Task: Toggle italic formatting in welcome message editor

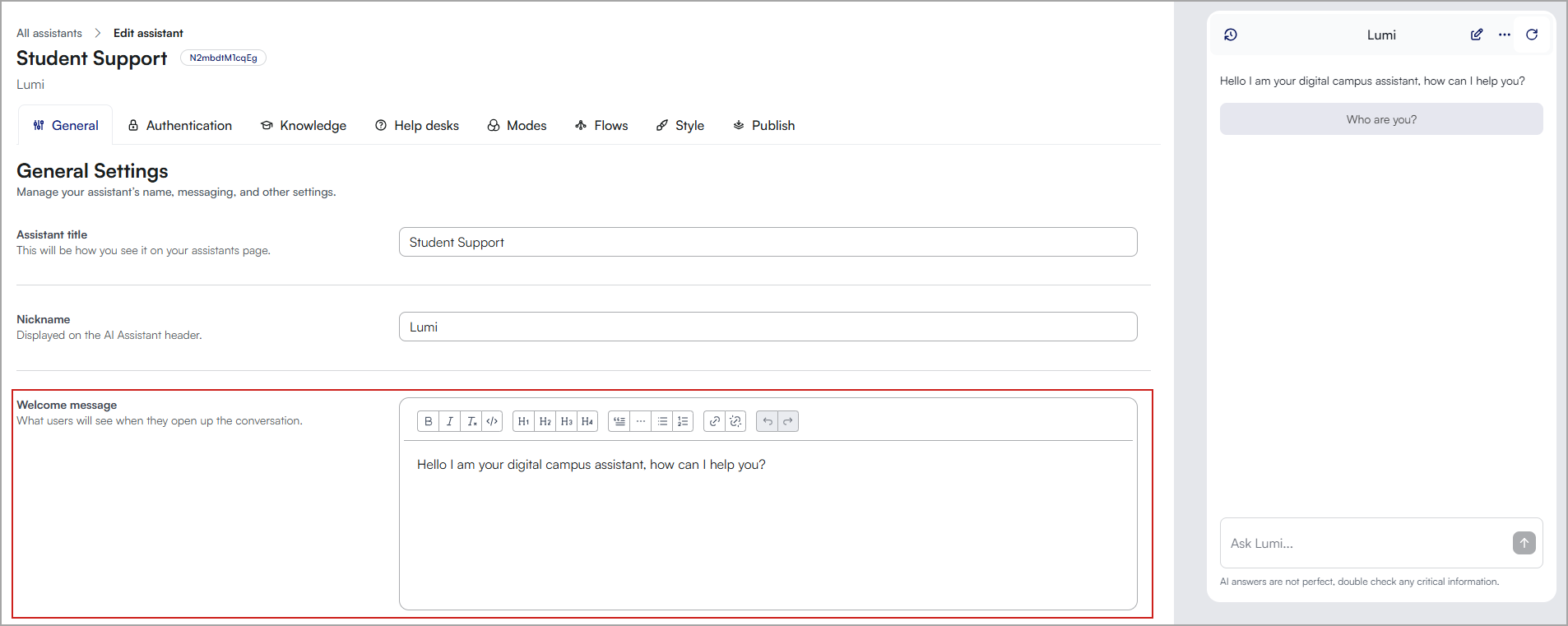Action: coord(449,421)
